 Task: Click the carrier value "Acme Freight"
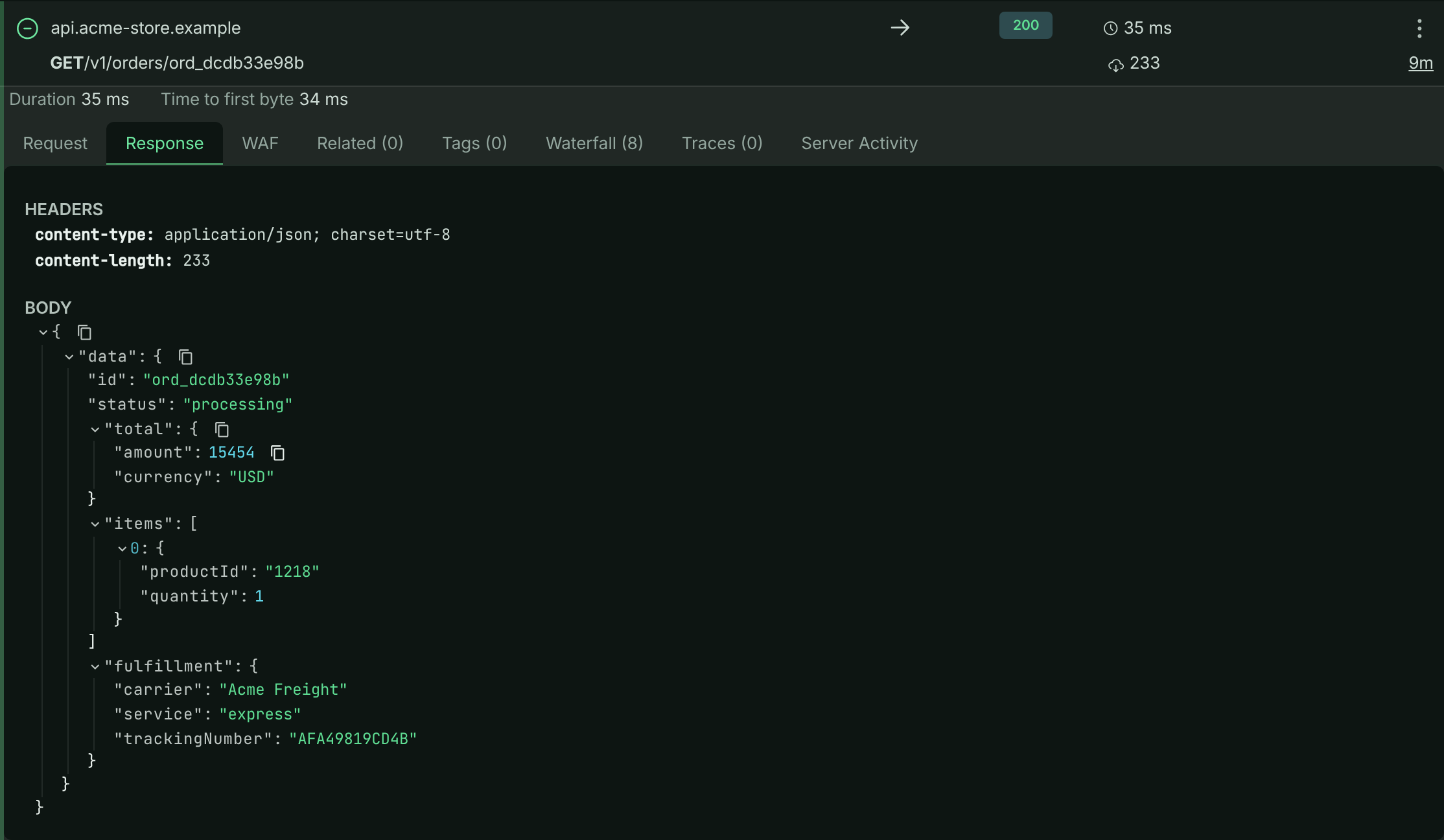click(283, 690)
